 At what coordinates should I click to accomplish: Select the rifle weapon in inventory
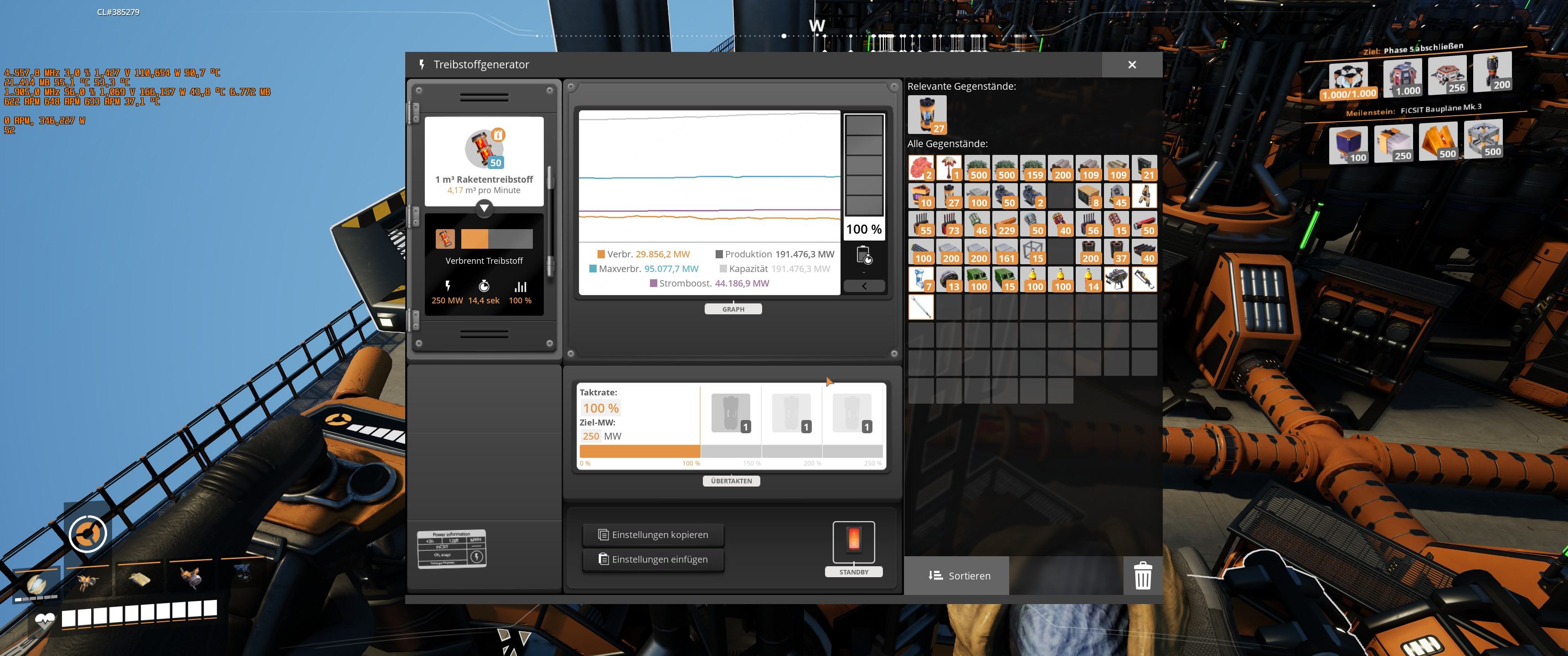tap(1116, 280)
